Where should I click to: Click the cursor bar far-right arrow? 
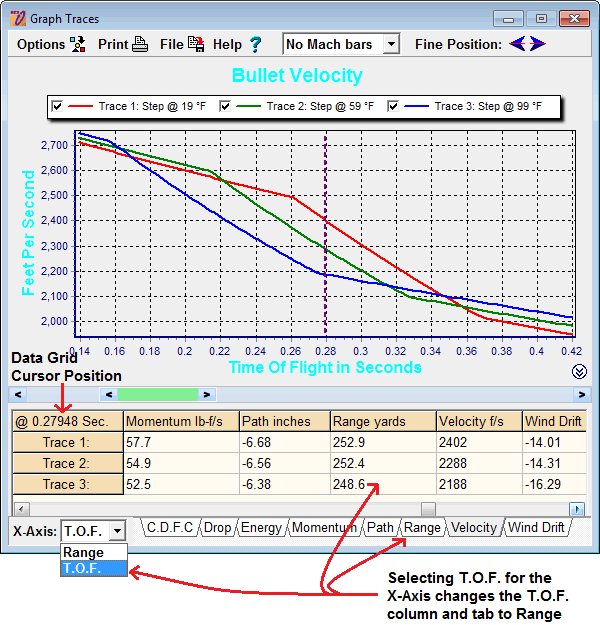[582, 394]
